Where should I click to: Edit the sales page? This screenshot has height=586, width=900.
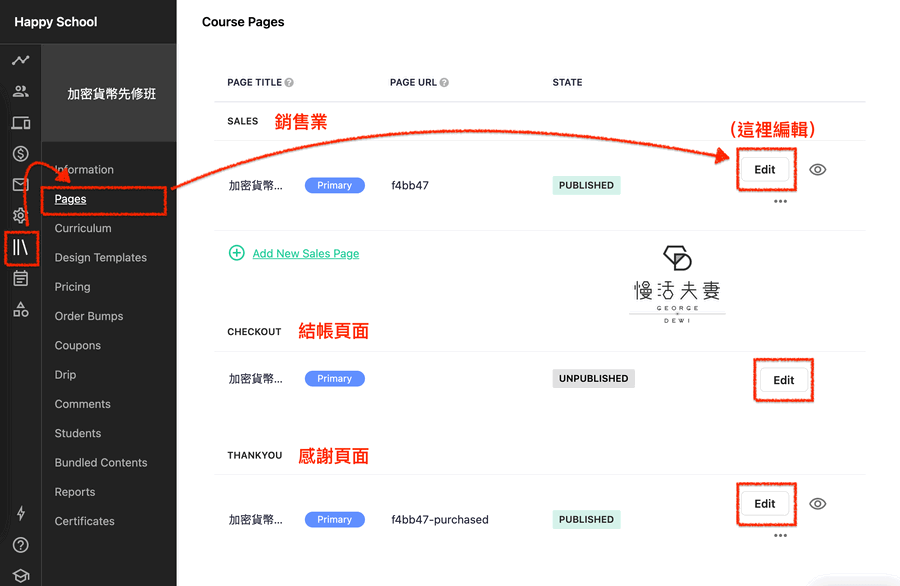[765, 170]
